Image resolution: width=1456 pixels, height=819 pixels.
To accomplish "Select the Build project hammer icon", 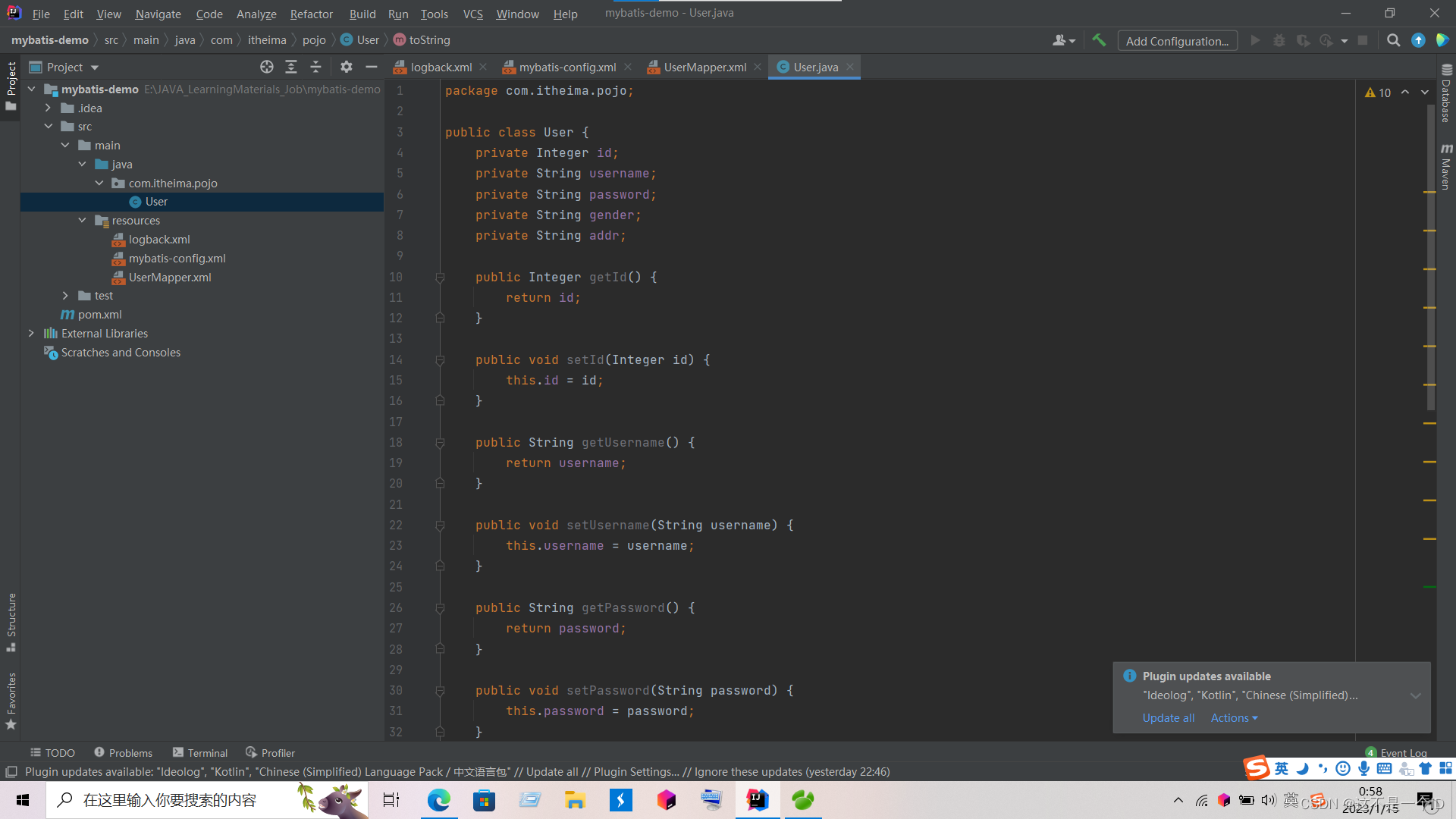I will (x=1099, y=40).
